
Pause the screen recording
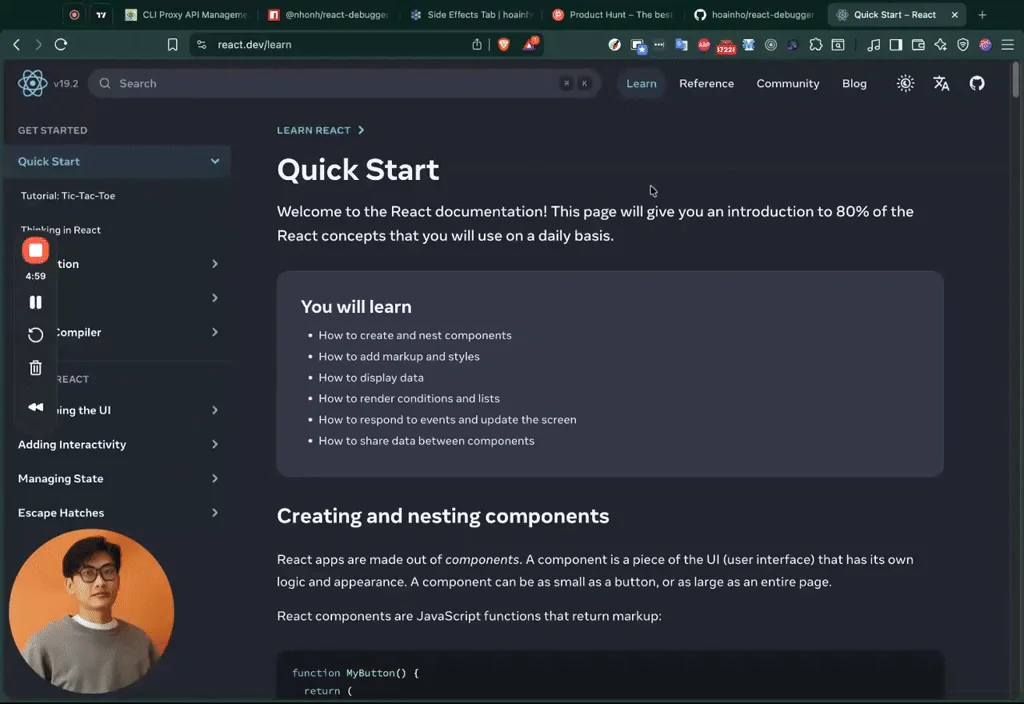[x=35, y=301]
